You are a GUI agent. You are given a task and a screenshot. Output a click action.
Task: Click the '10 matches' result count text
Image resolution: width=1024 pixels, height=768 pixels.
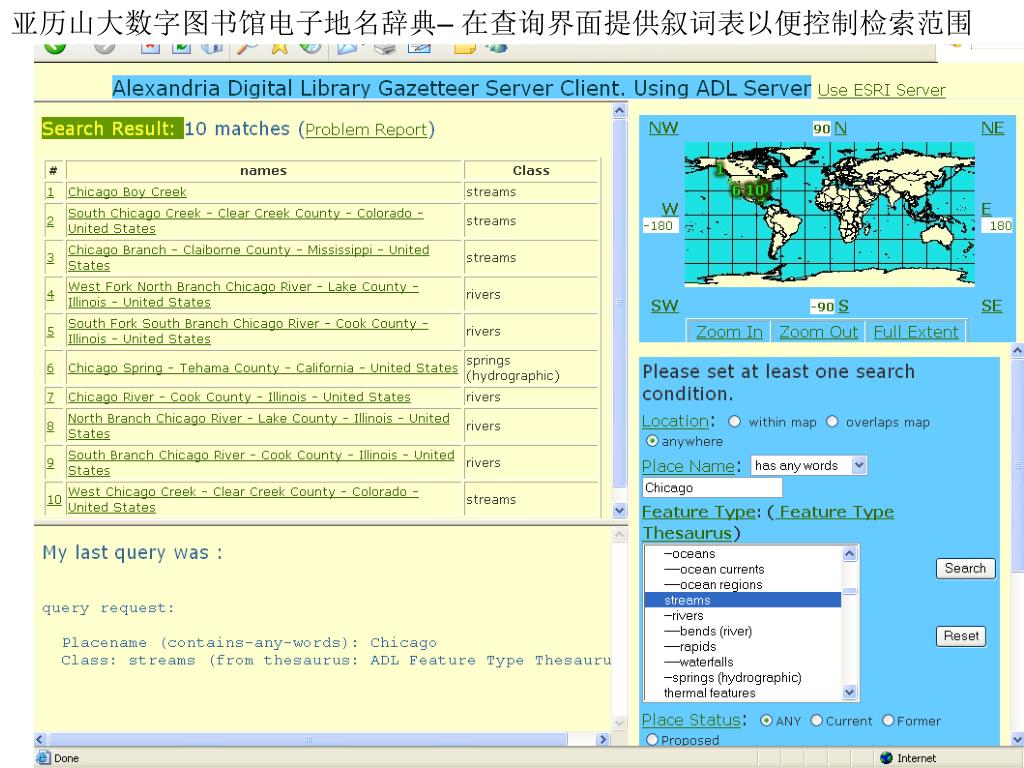tap(237, 129)
